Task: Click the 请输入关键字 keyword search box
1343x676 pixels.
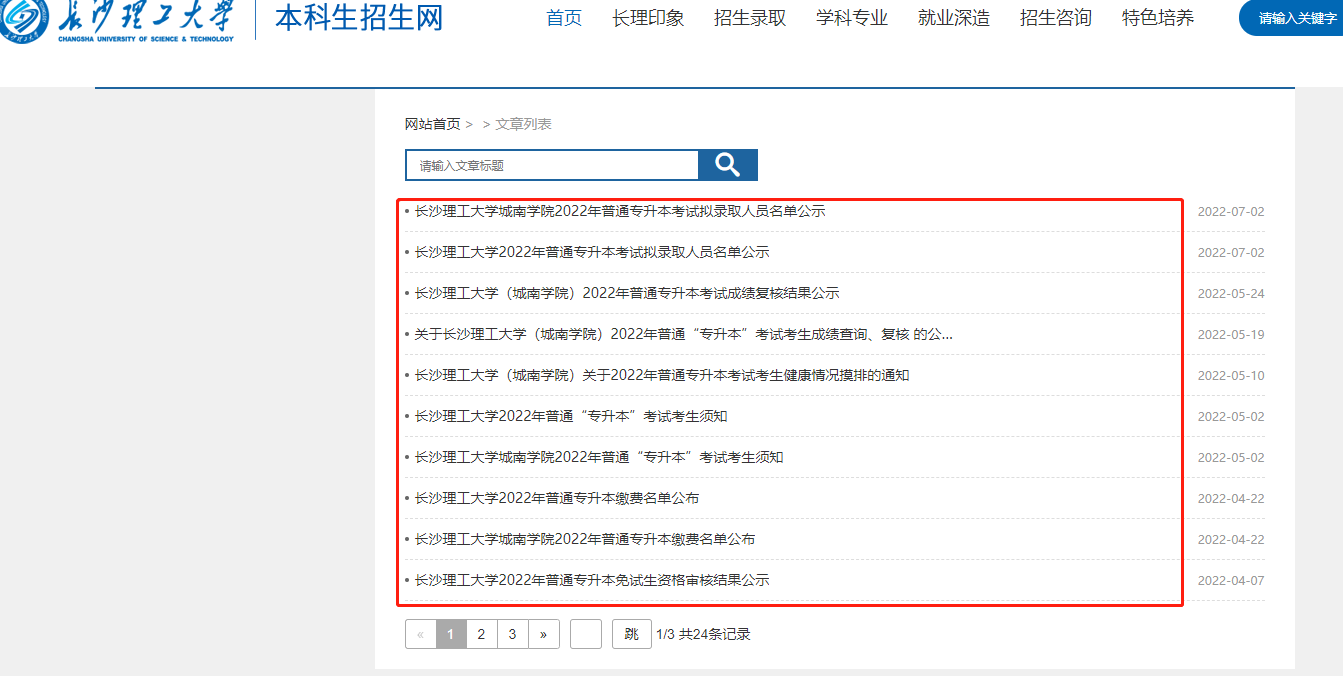Action: [x=1291, y=18]
